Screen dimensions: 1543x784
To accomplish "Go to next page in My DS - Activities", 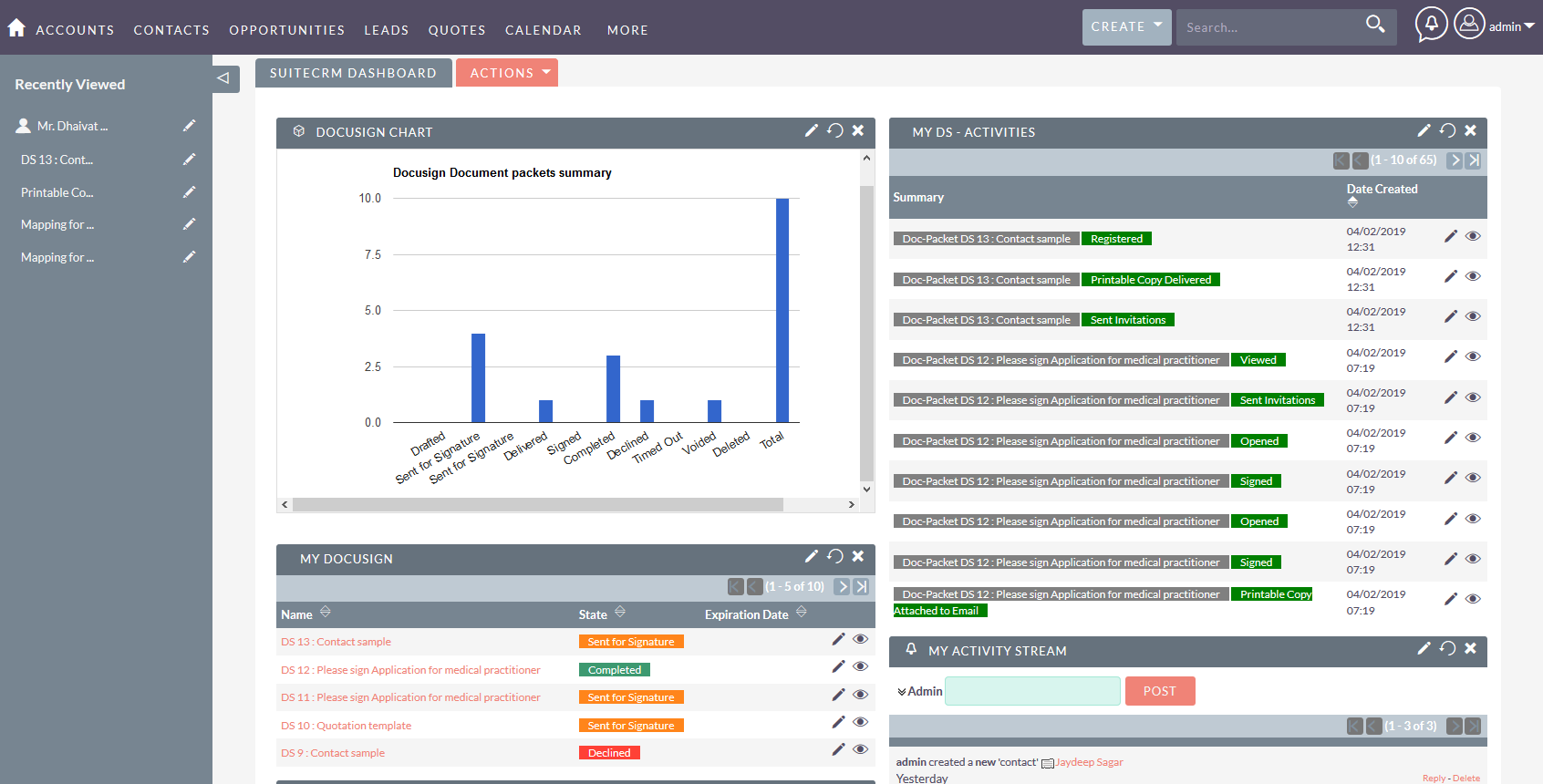I will (x=1455, y=160).
